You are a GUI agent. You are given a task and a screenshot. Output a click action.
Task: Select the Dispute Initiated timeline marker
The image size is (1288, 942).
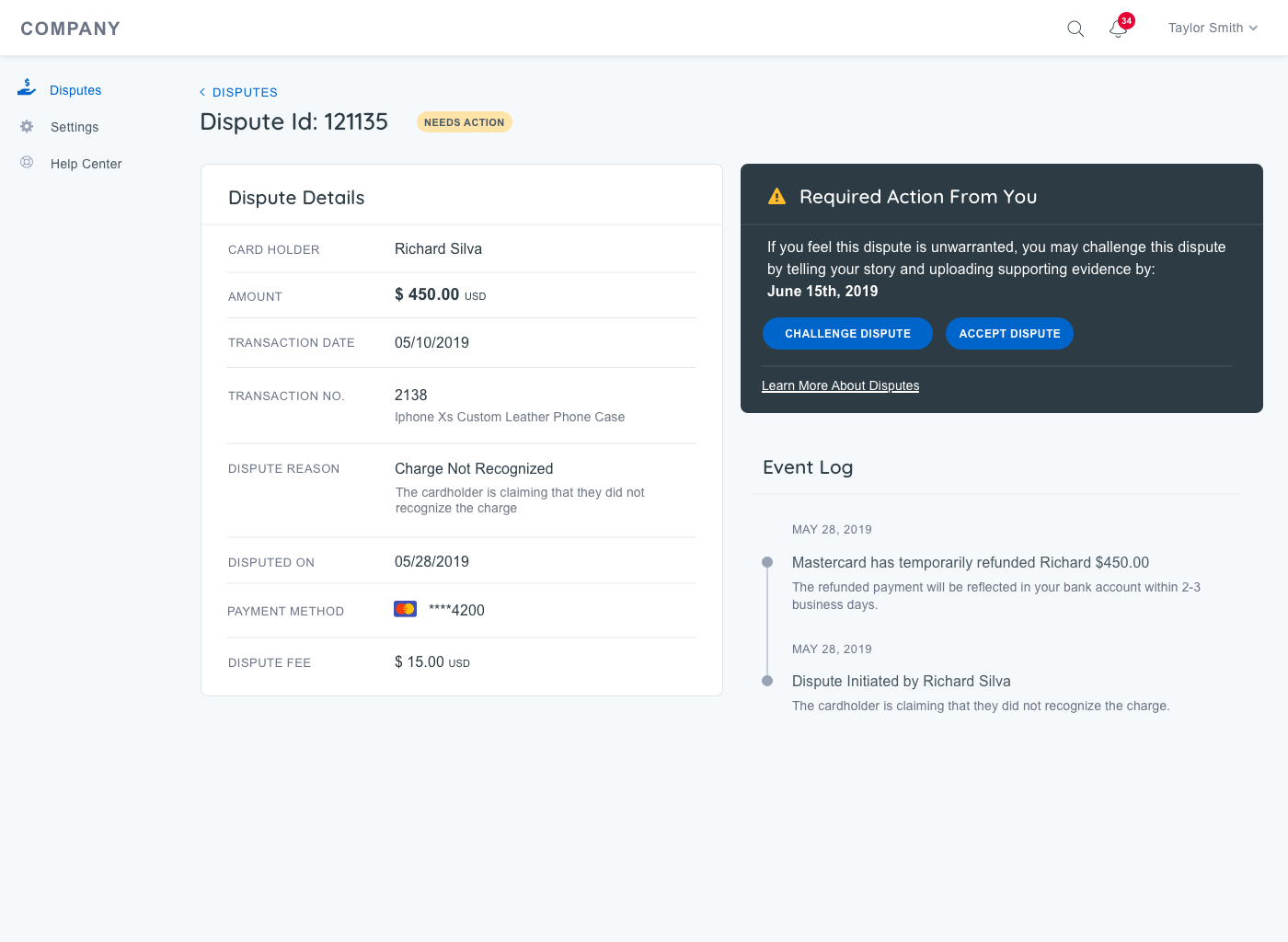coord(767,681)
